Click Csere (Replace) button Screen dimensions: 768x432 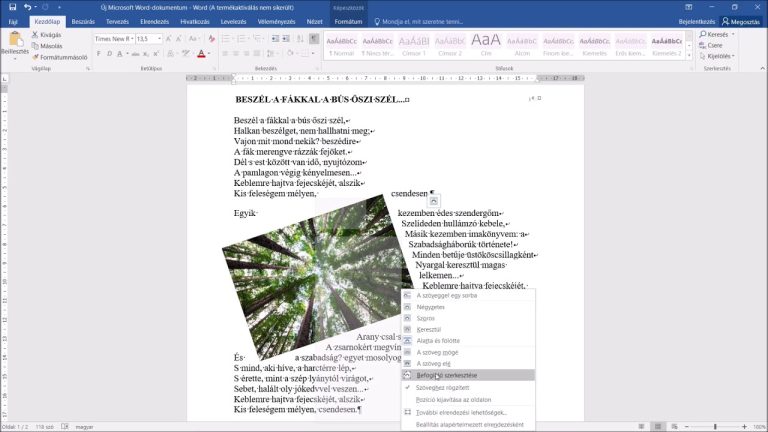click(x=711, y=45)
